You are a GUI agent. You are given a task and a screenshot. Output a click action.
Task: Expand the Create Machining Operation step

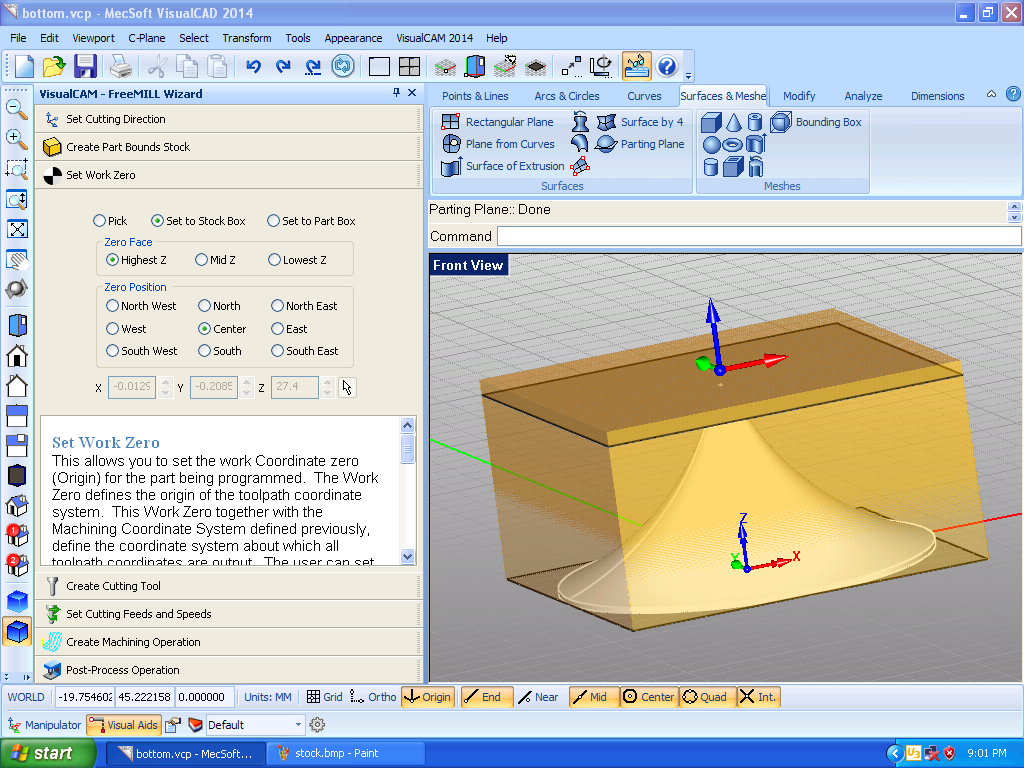tap(227, 642)
